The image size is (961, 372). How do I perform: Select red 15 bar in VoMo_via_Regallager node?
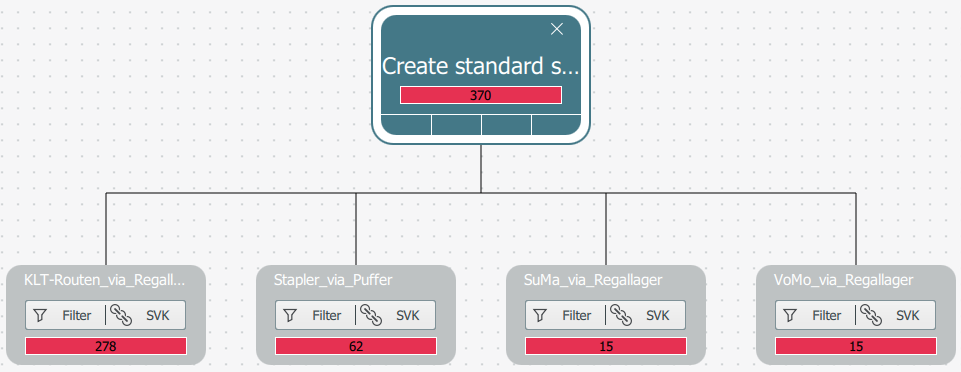pos(856,346)
